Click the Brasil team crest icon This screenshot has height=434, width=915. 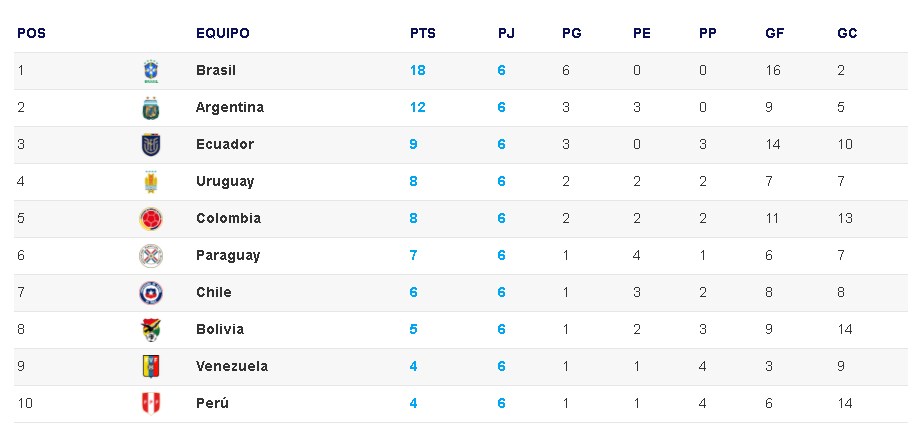point(151,71)
